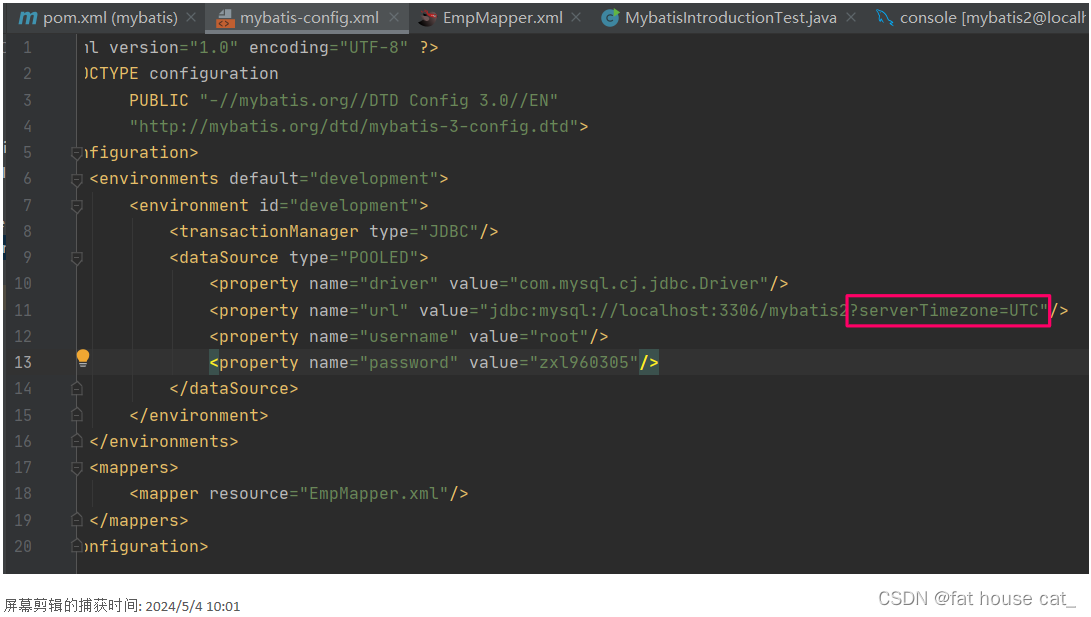The image size is (1091, 617).
Task: Collapse the environment id development fold arrow
Action: (77, 205)
